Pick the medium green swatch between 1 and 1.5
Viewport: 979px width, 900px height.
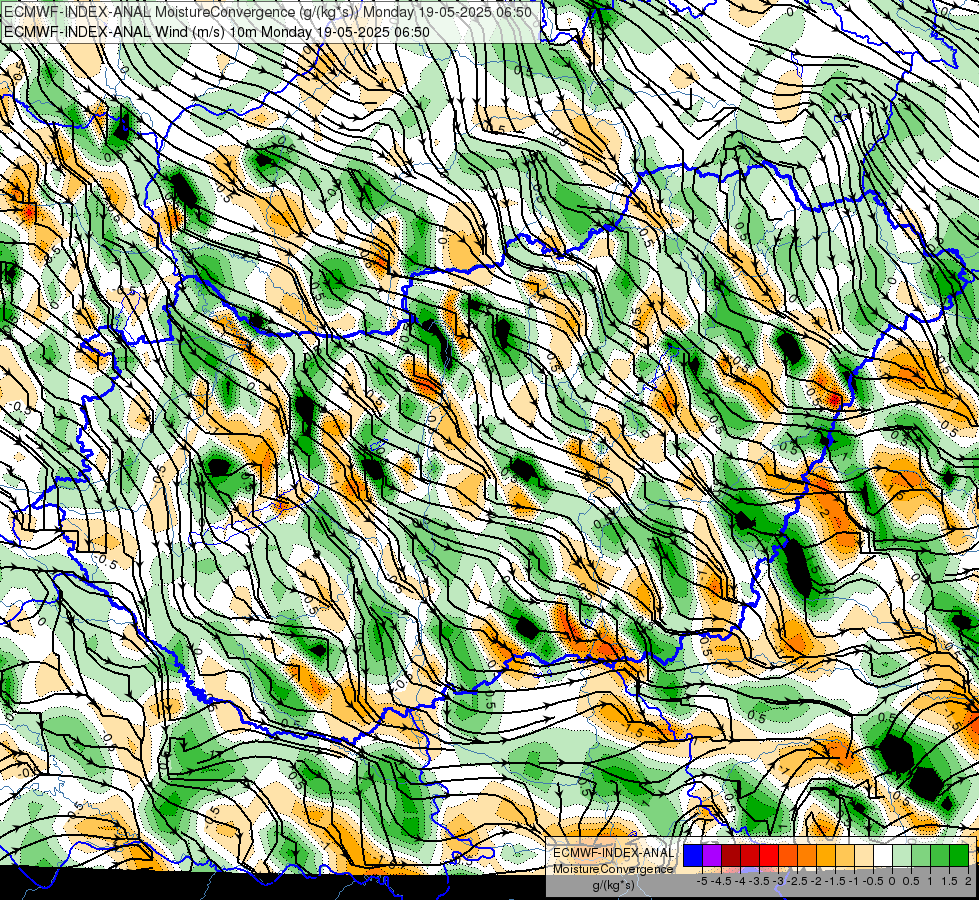click(x=940, y=856)
